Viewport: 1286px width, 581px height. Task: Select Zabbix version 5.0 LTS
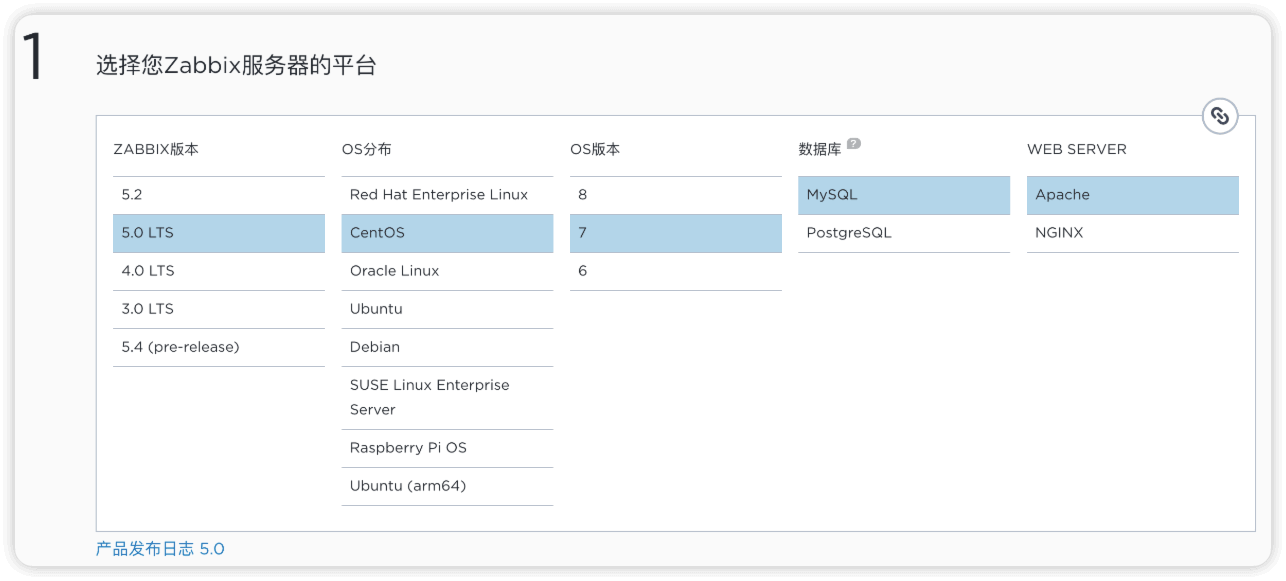click(219, 233)
